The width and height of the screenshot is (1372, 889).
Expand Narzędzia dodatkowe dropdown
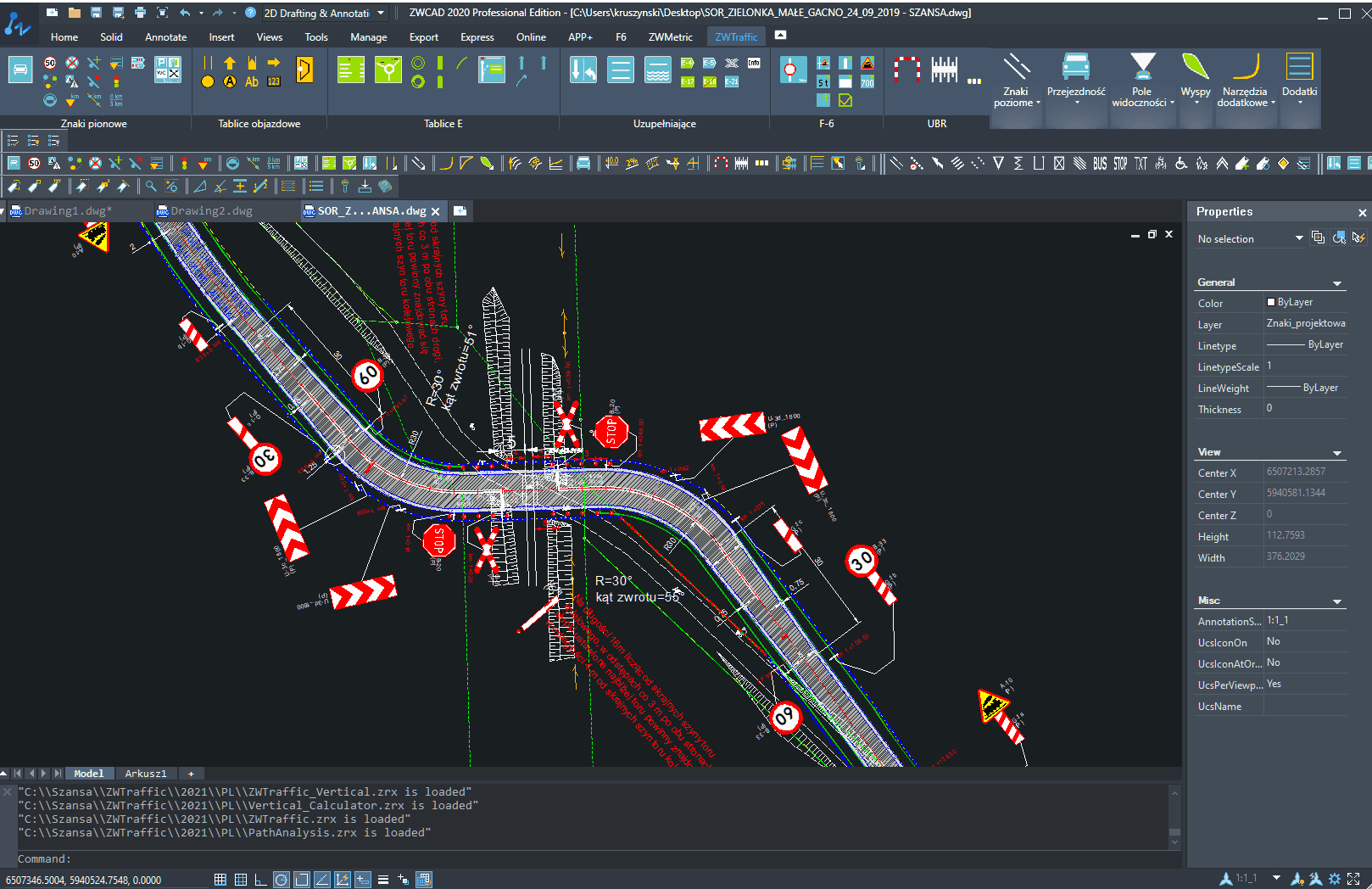coord(1245,88)
